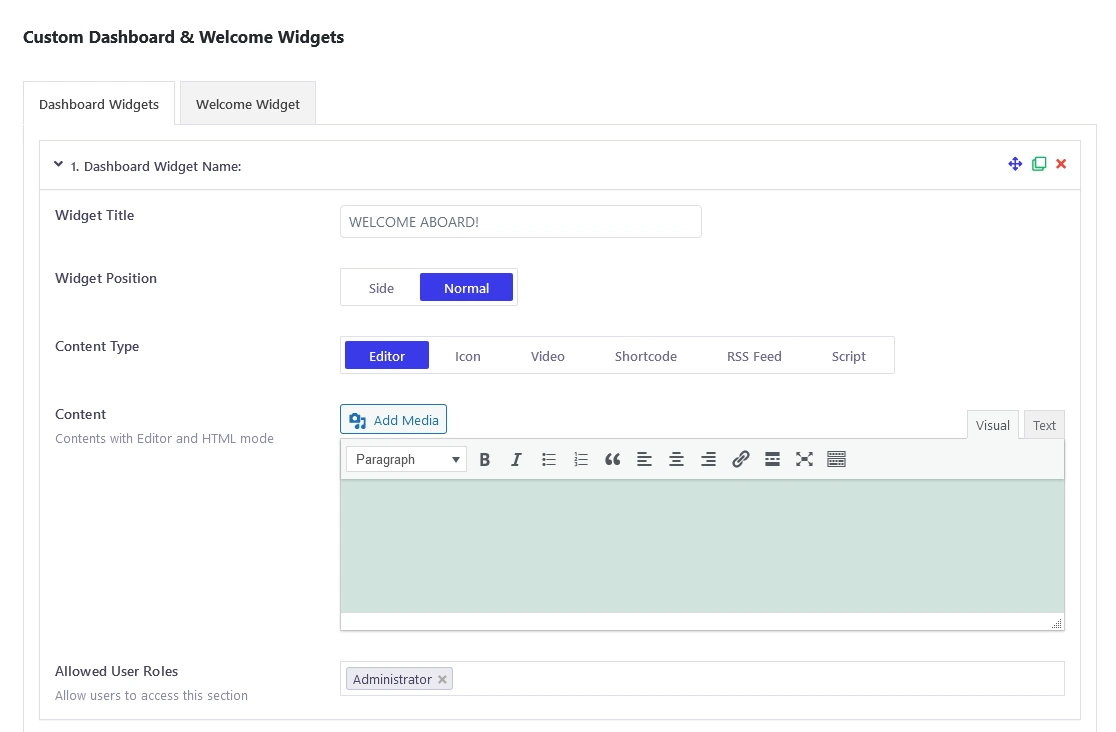
Task: Click the Custom Dashboard & Welcome Widgets heading
Action: (184, 37)
